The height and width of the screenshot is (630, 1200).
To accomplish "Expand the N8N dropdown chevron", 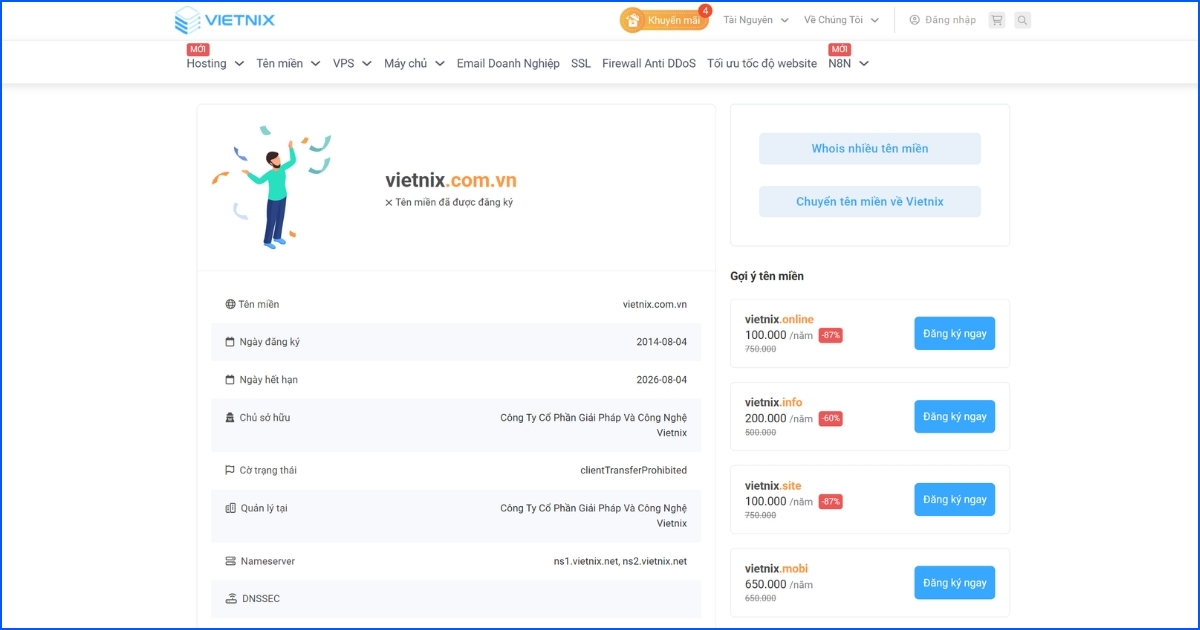I will point(864,63).
